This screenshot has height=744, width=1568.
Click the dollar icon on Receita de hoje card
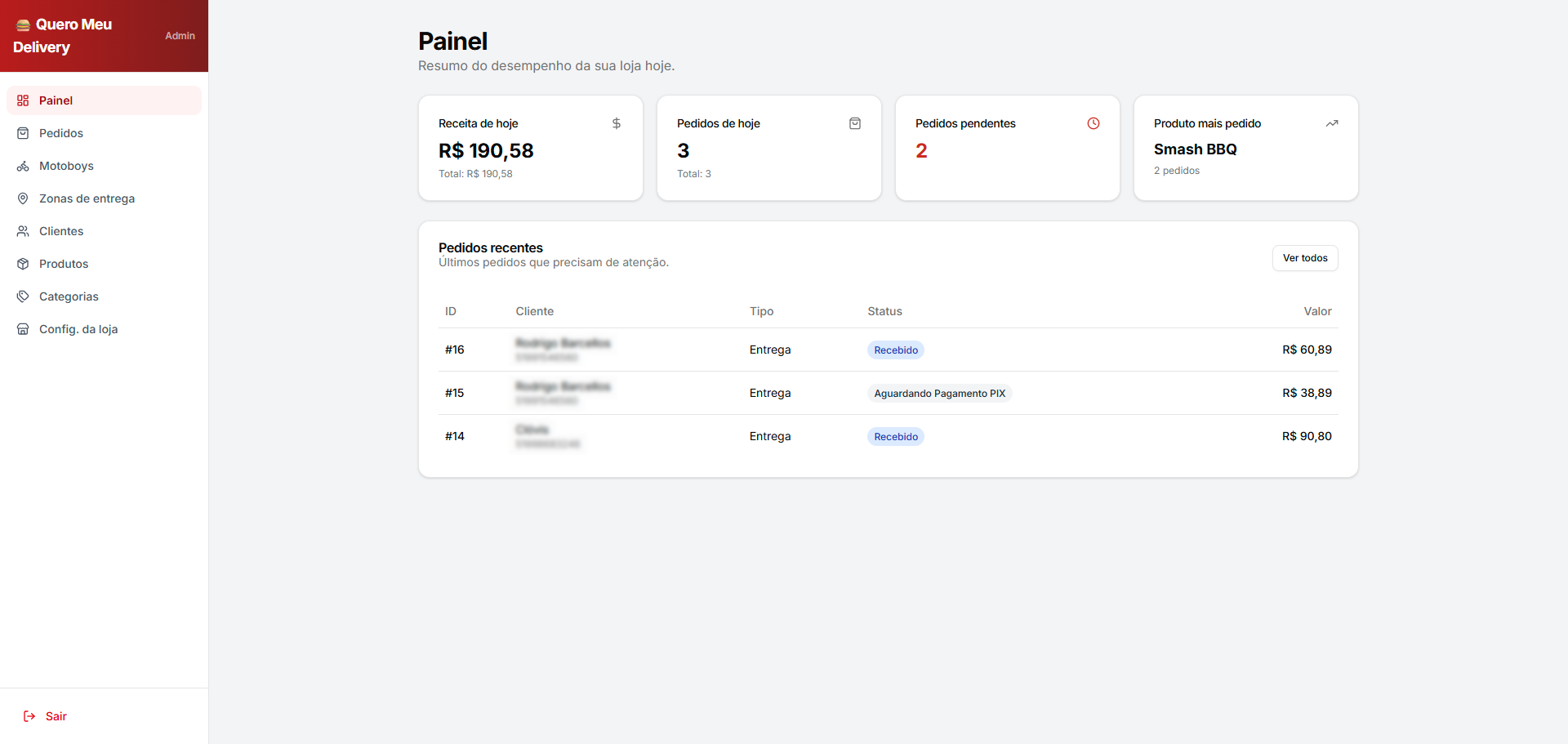[616, 123]
